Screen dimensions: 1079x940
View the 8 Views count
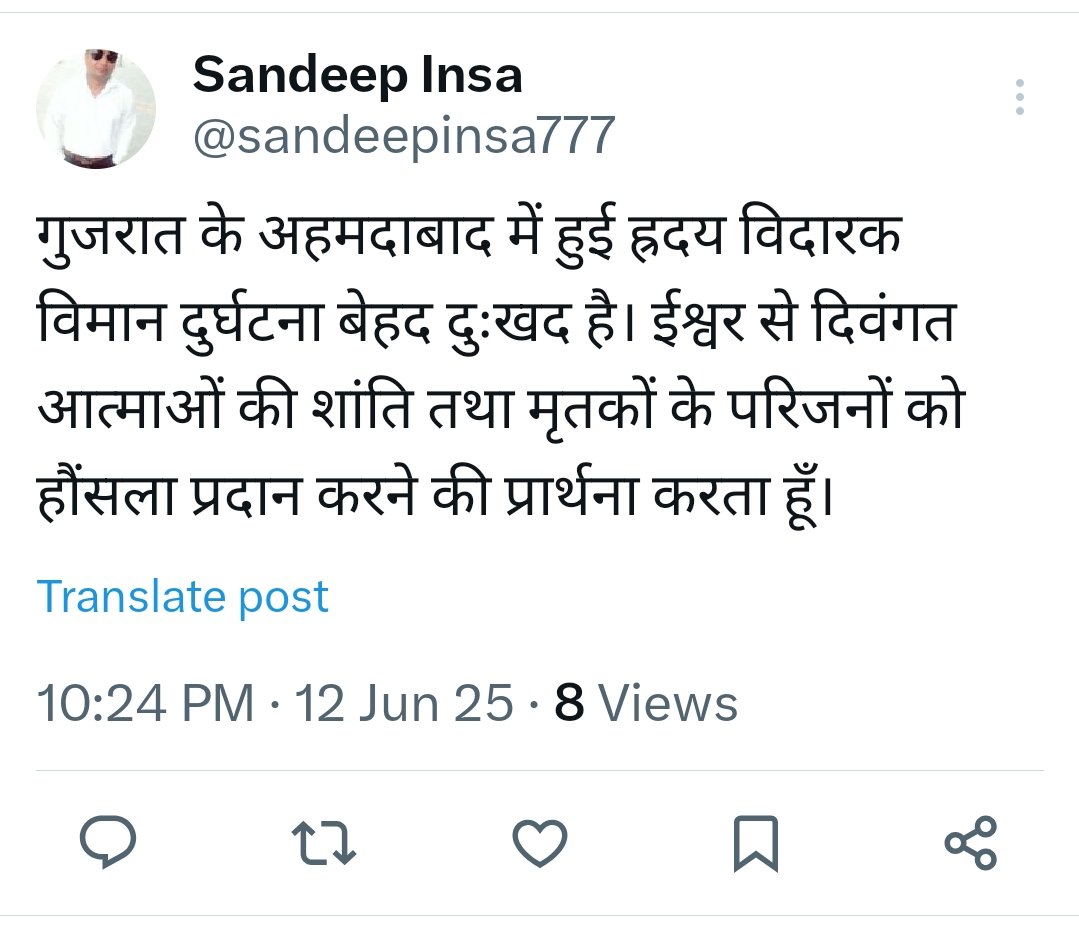coord(647,704)
